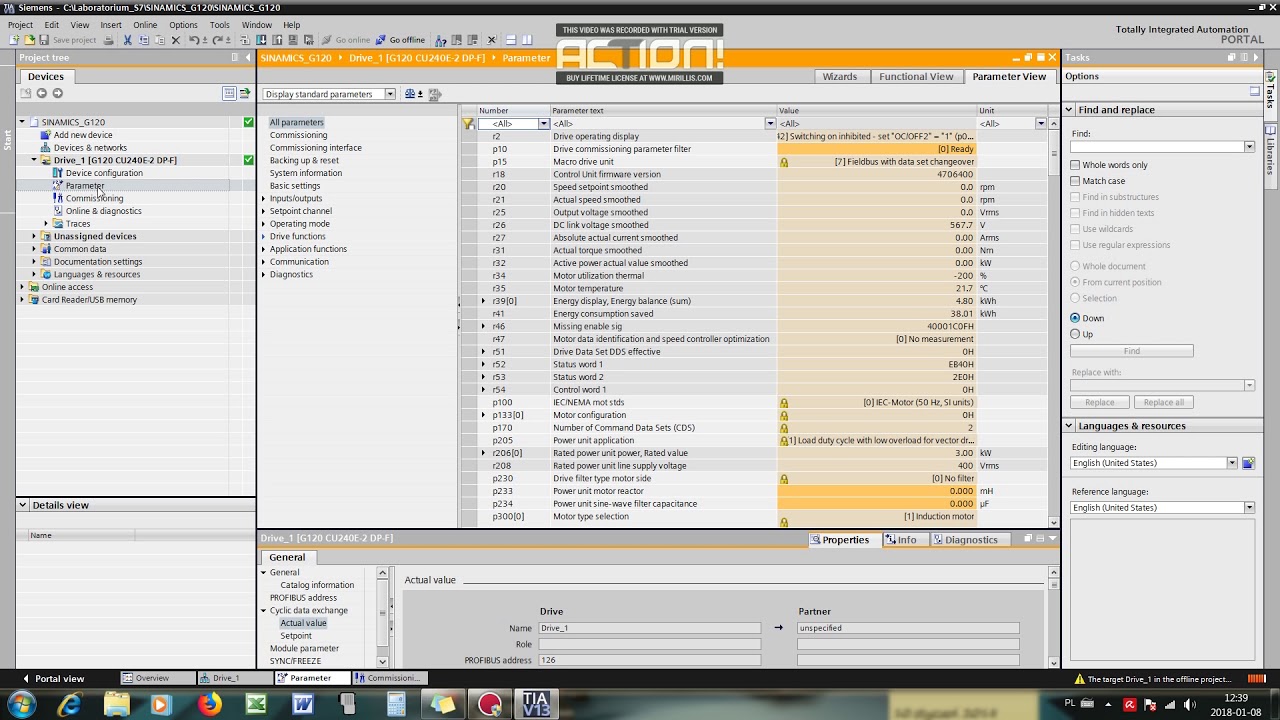
Task: Collapse the Details view panel
Action: tap(22, 505)
